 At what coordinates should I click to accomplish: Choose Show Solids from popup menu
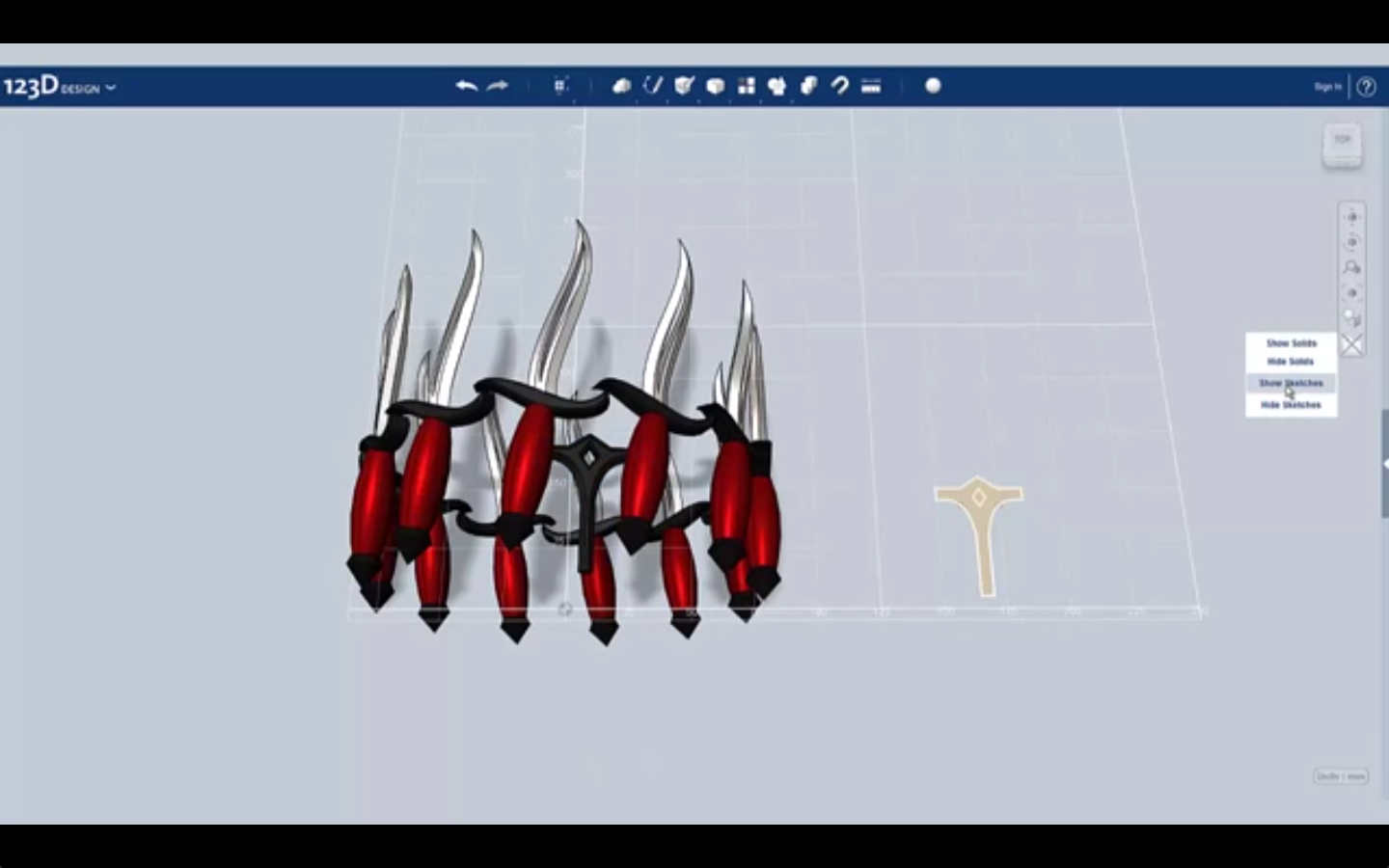click(1291, 343)
